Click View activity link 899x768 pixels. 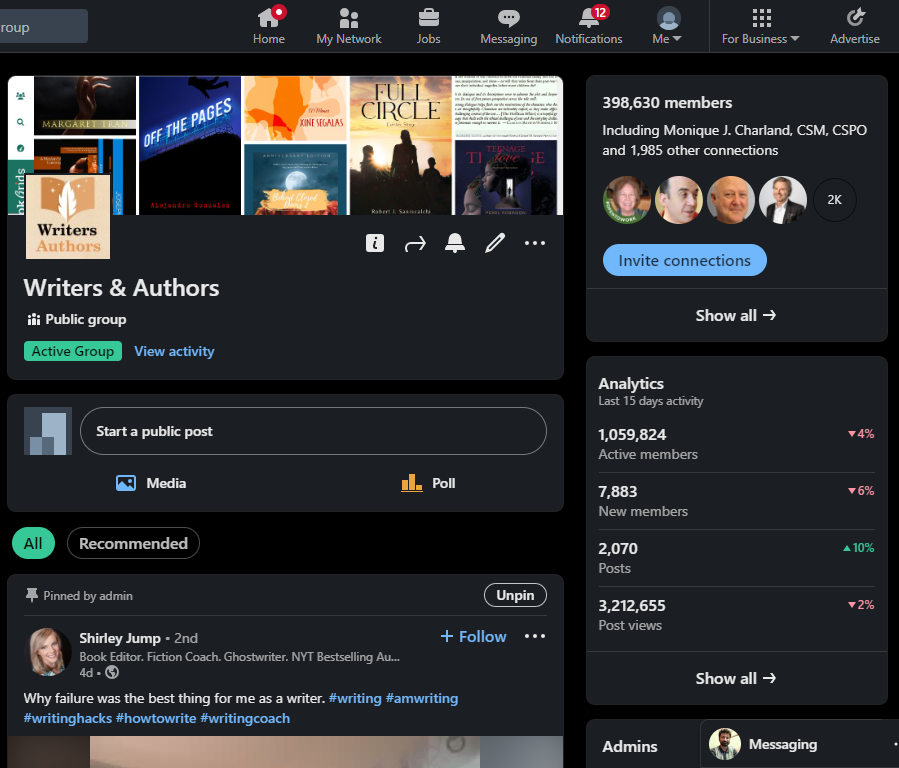174,351
